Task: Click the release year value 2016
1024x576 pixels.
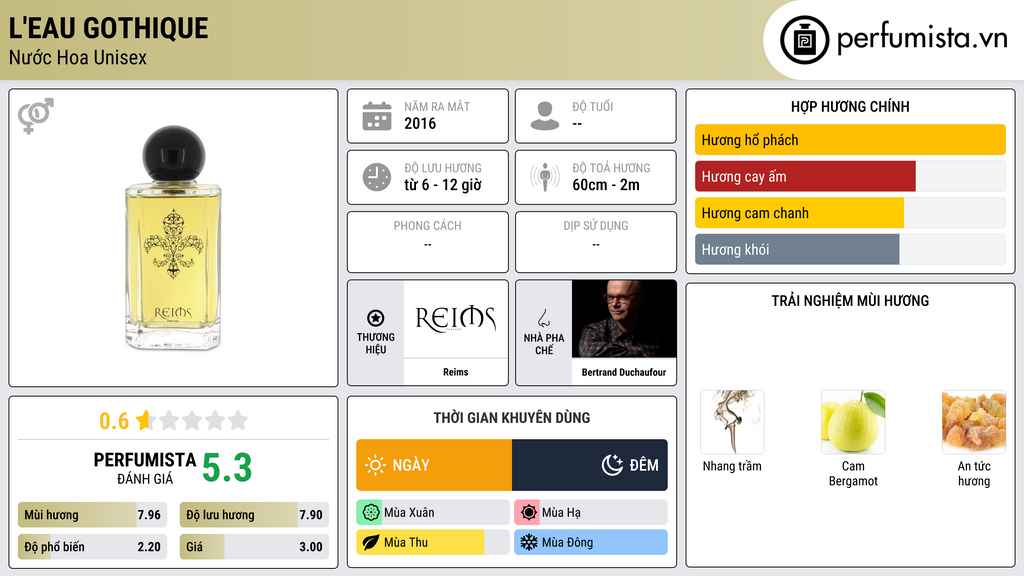Action: click(x=420, y=123)
